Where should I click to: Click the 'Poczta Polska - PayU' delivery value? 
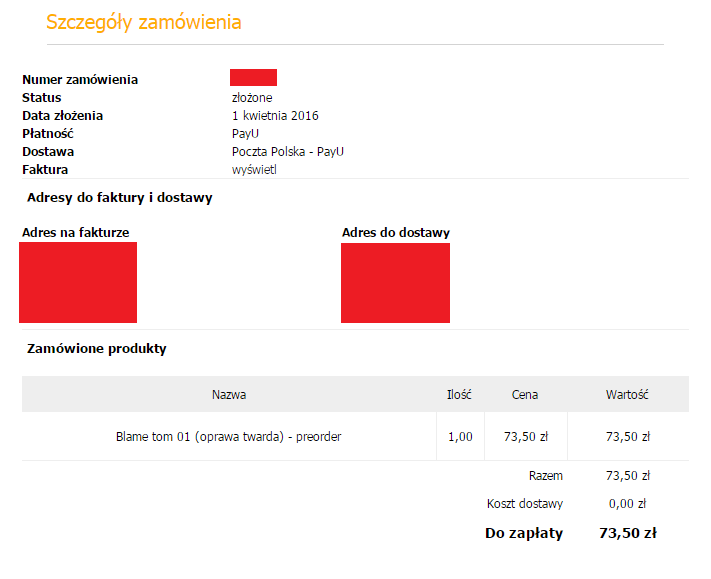pyautogui.click(x=288, y=151)
